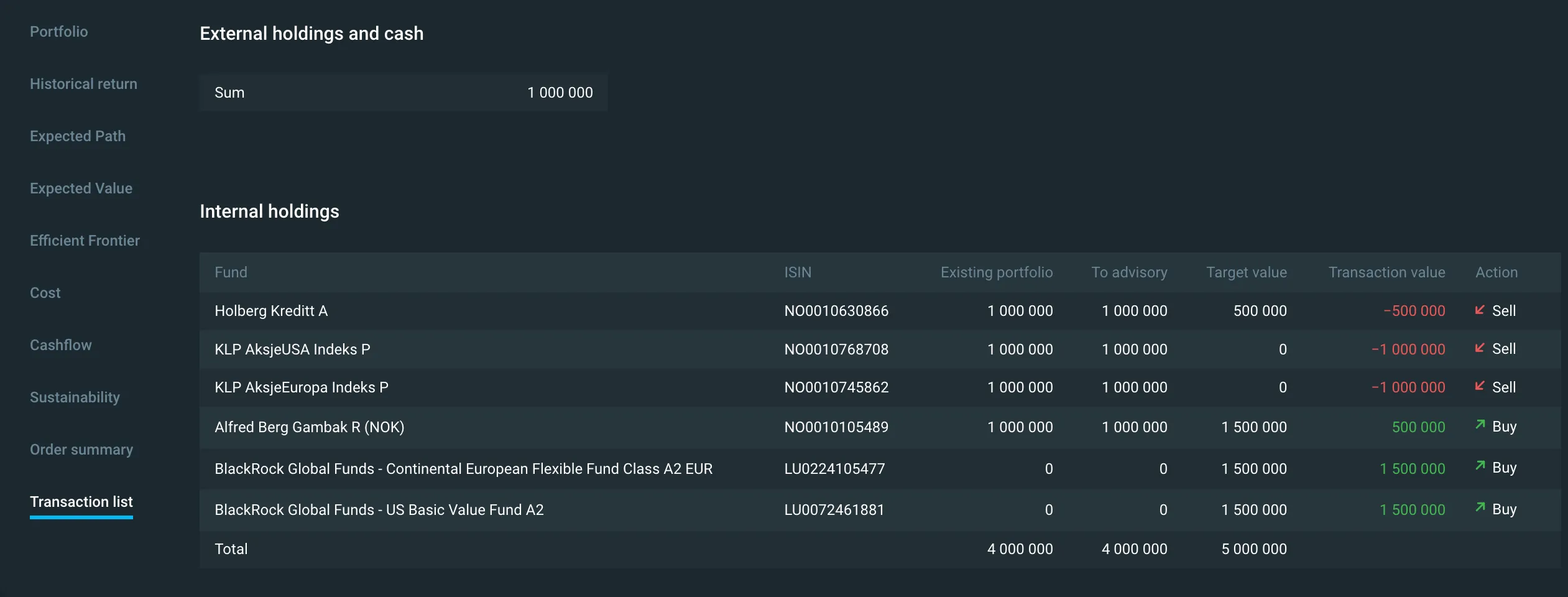The height and width of the screenshot is (597, 1568).
Task: Click total To advisory 4 000 000
Action: (1135, 549)
